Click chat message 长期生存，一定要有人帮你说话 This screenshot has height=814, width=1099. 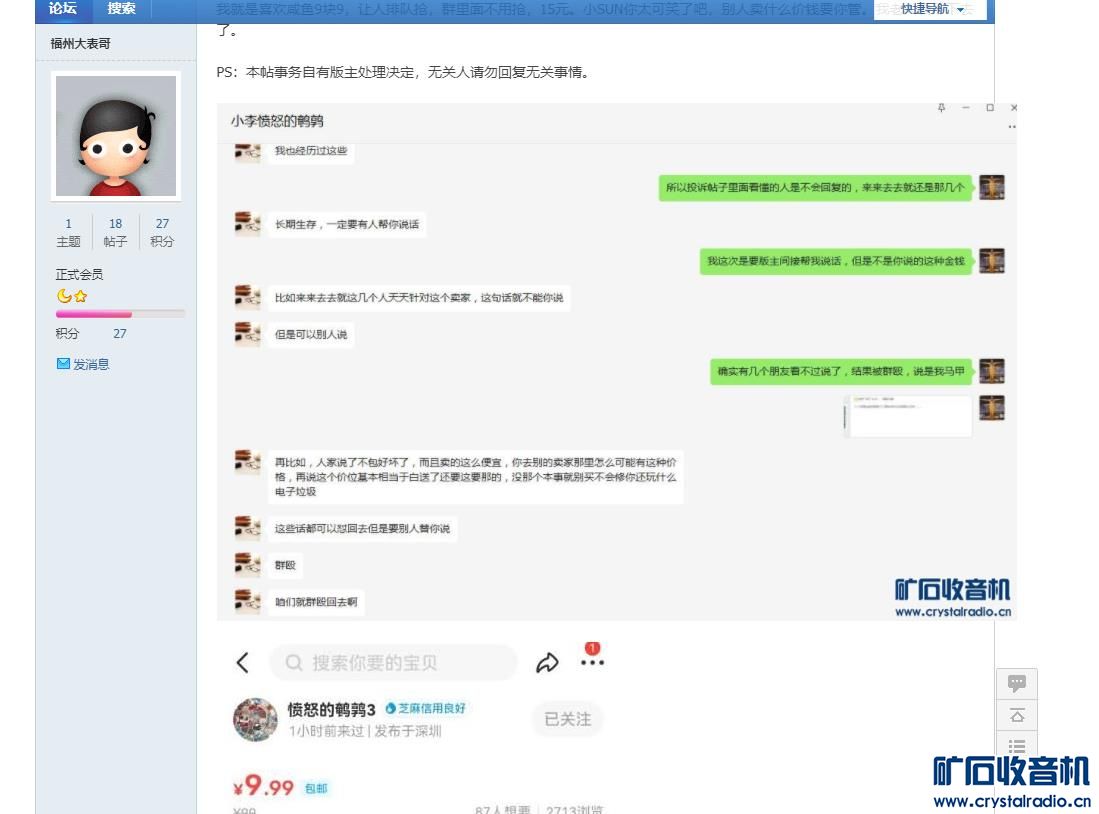point(347,224)
